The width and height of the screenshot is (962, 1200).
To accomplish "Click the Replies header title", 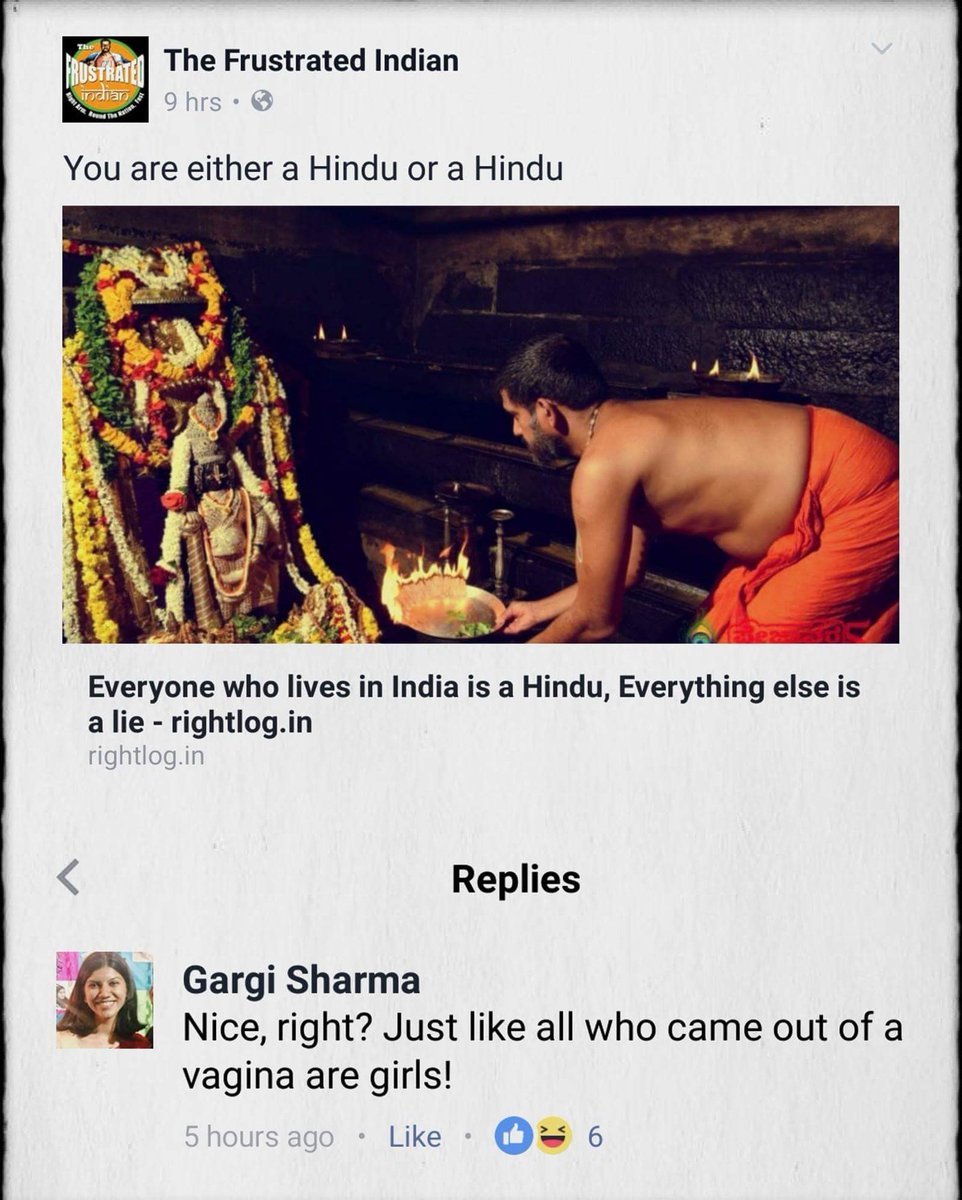I will pyautogui.click(x=516, y=879).
